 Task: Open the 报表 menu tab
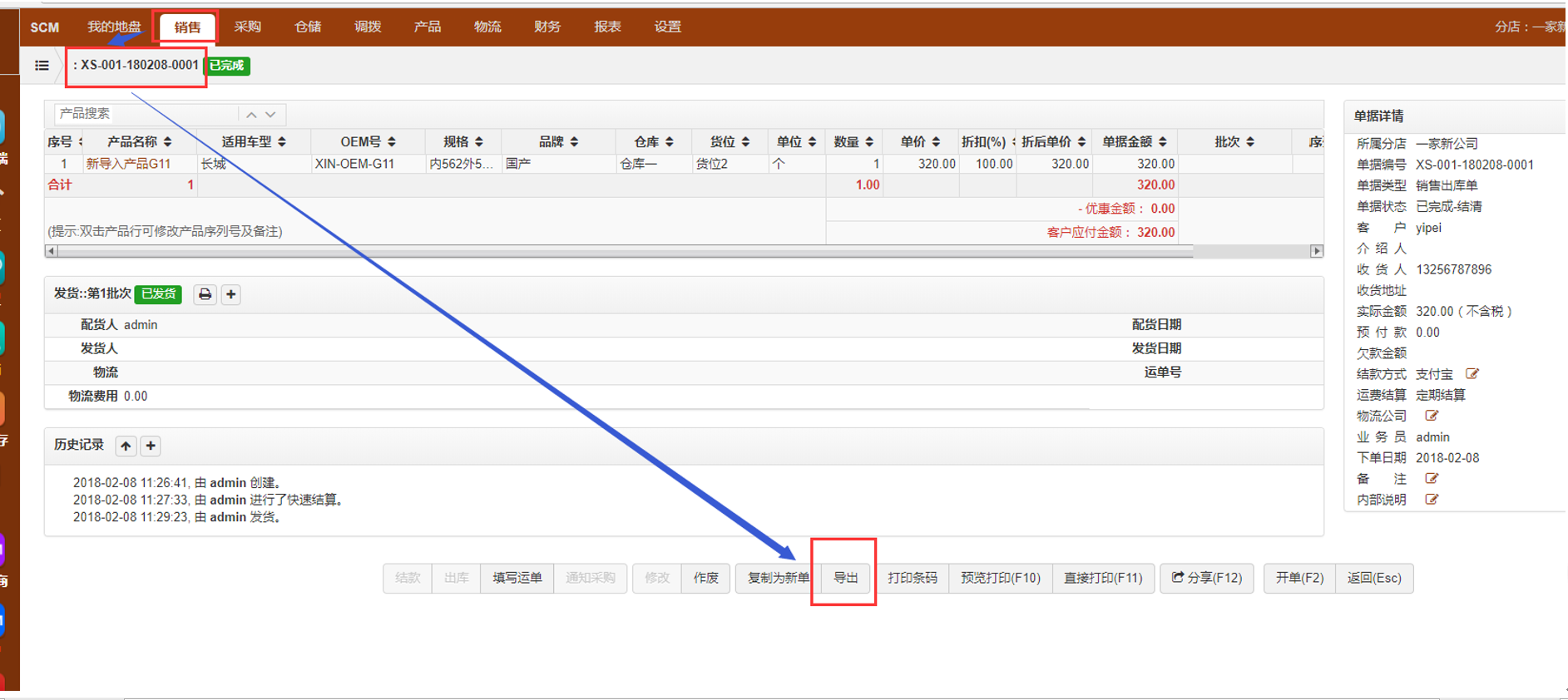point(607,27)
